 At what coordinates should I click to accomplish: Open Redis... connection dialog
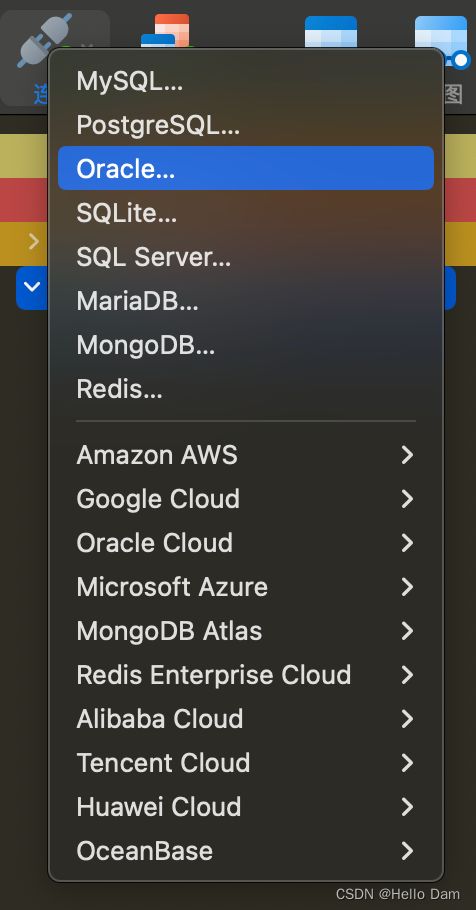pyautogui.click(x=246, y=389)
